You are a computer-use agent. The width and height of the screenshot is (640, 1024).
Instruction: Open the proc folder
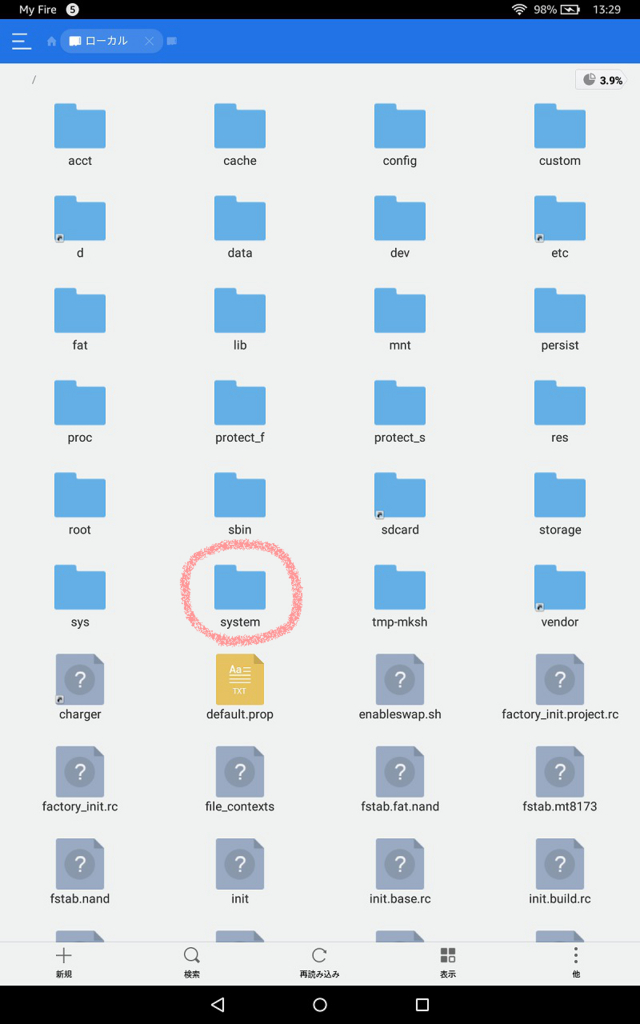point(80,412)
